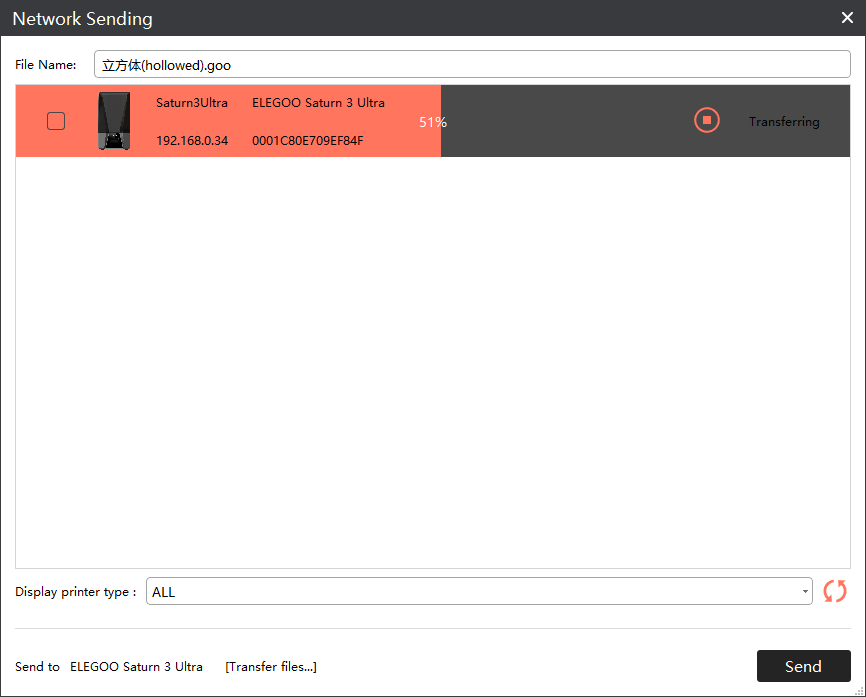Click the 51% transfer progress bar
Viewport: 866px width, 697px height.
(432, 122)
